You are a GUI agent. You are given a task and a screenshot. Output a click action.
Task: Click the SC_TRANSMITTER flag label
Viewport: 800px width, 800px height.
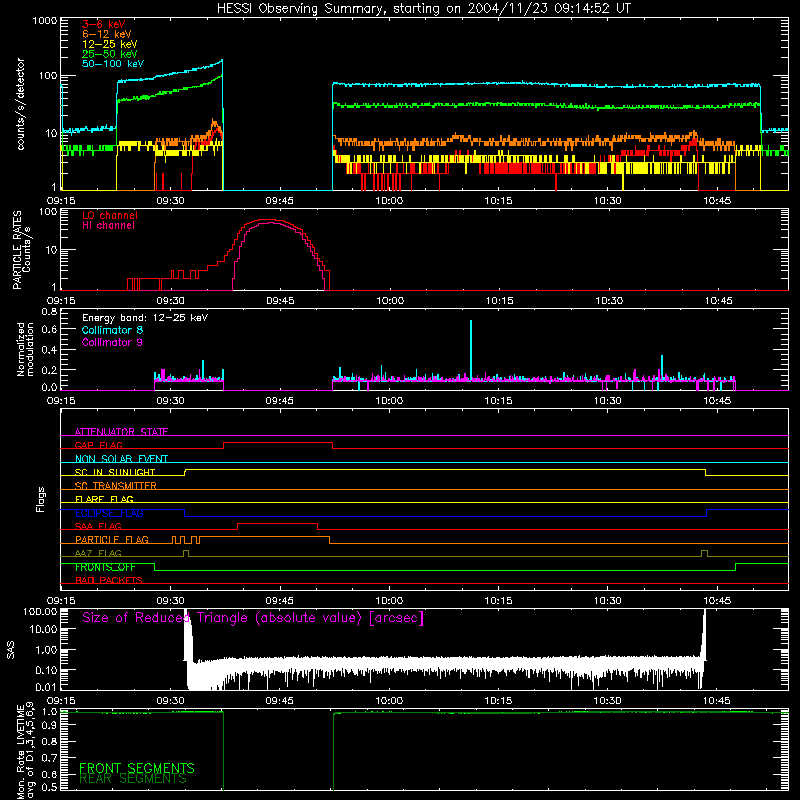pyautogui.click(x=116, y=486)
